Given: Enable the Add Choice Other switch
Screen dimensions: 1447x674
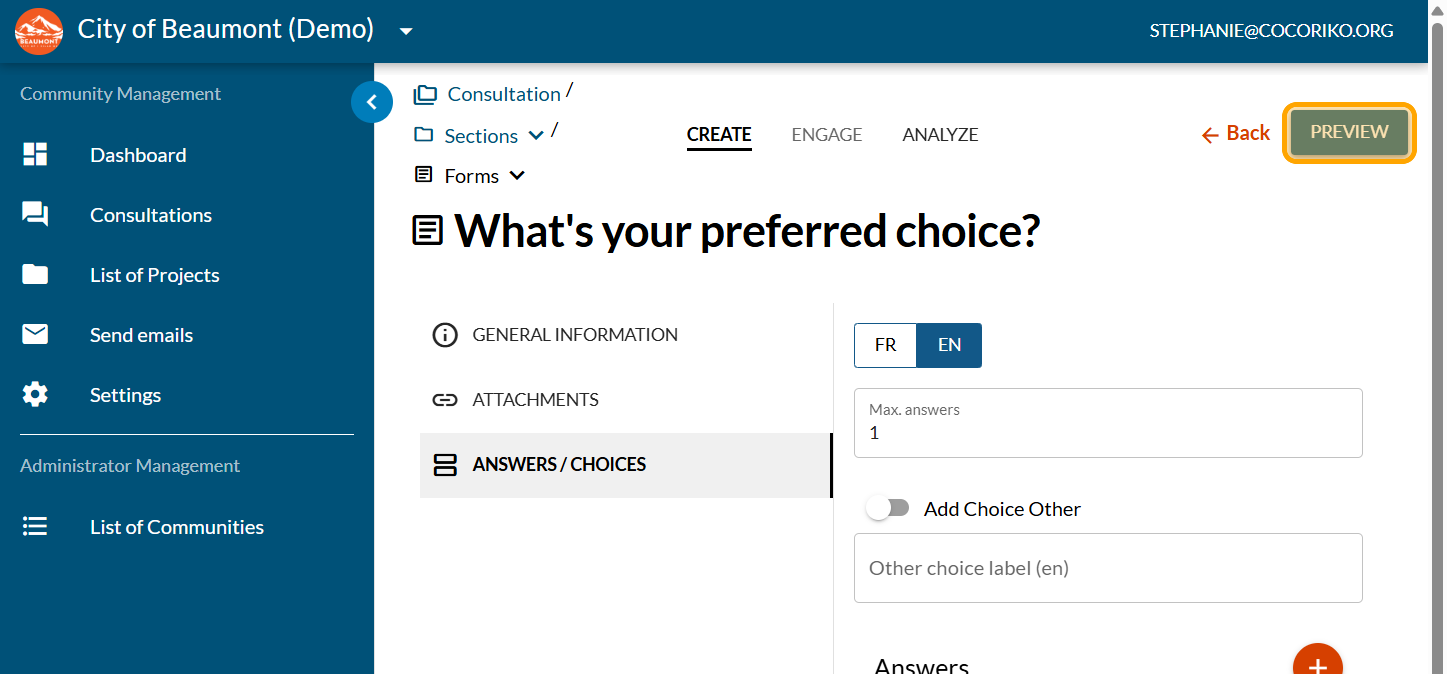Looking at the screenshot, I should coord(887,508).
